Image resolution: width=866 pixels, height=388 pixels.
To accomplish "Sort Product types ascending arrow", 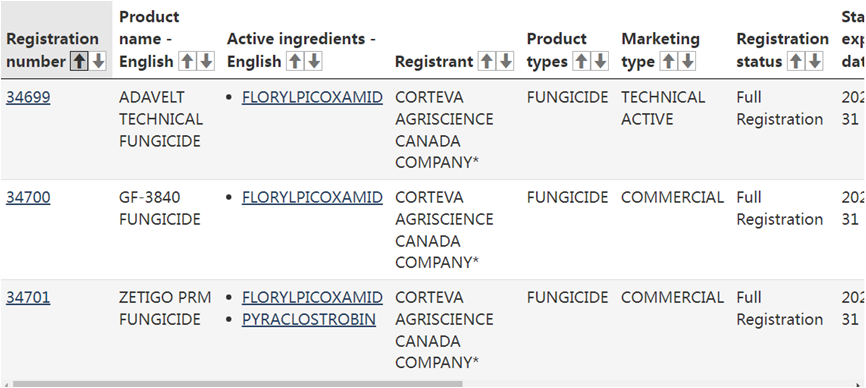I will [581, 61].
